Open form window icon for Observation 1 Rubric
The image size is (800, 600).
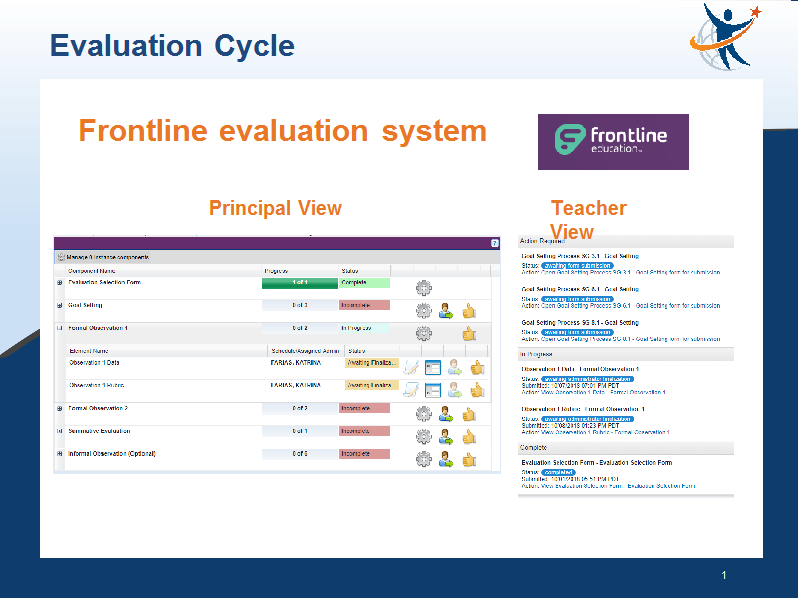[x=433, y=390]
